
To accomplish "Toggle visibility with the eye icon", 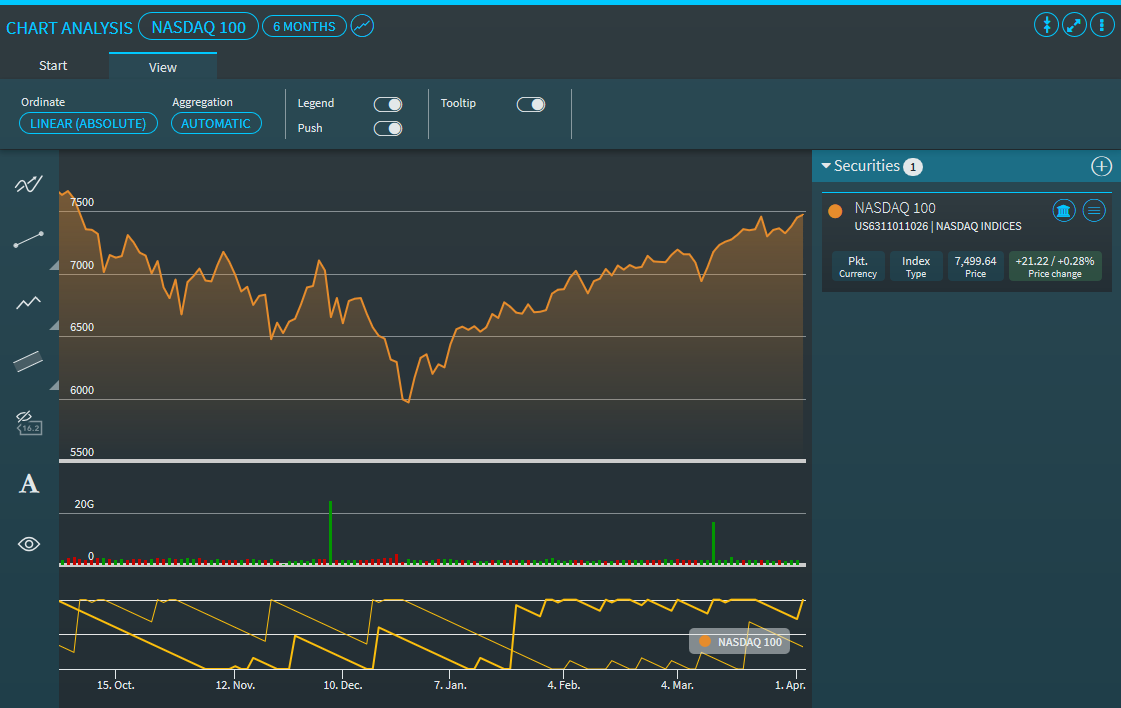I will point(29,544).
